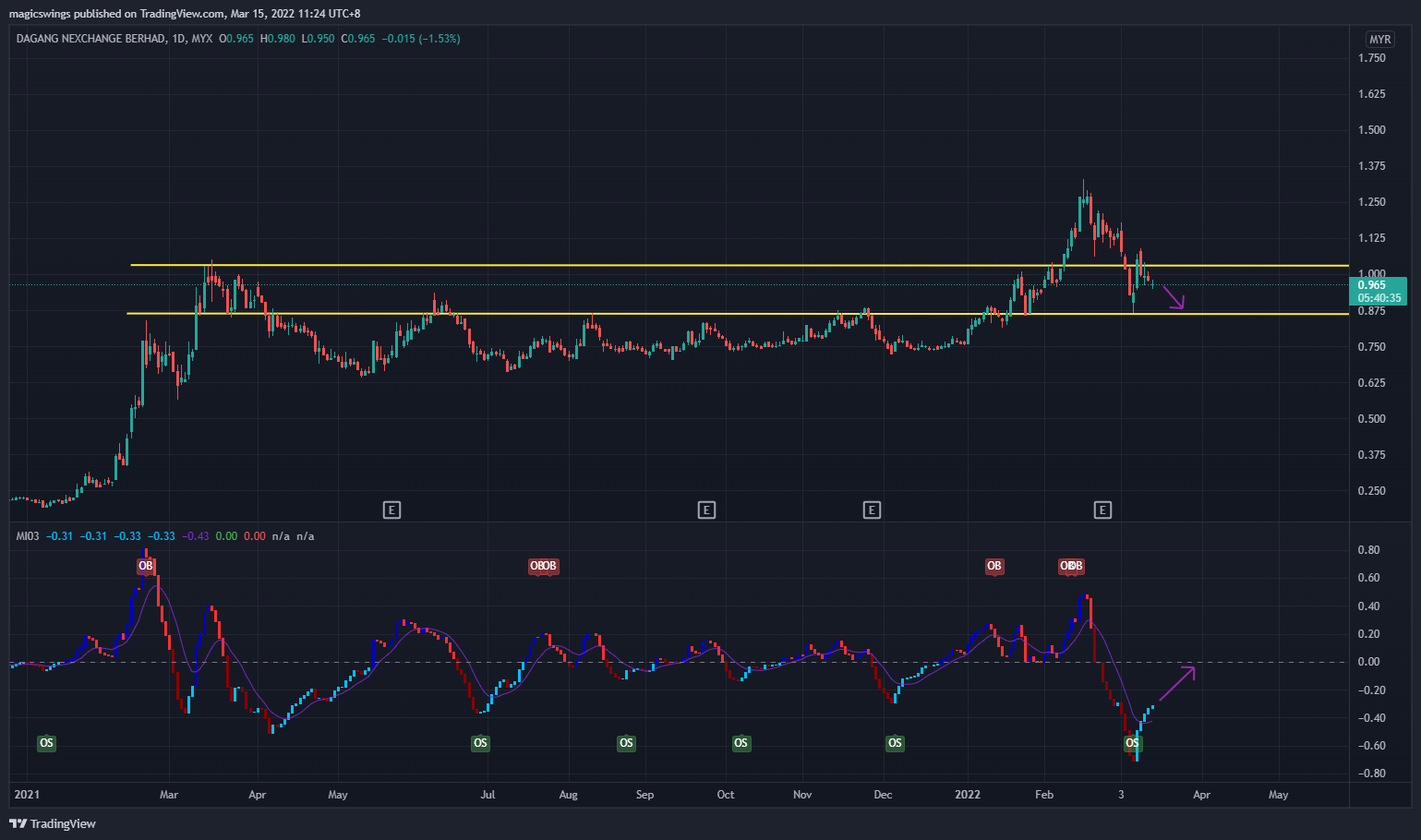Click the change value −0.015 (−1.53%)
The width and height of the screenshot is (1421, 840).
[421, 39]
